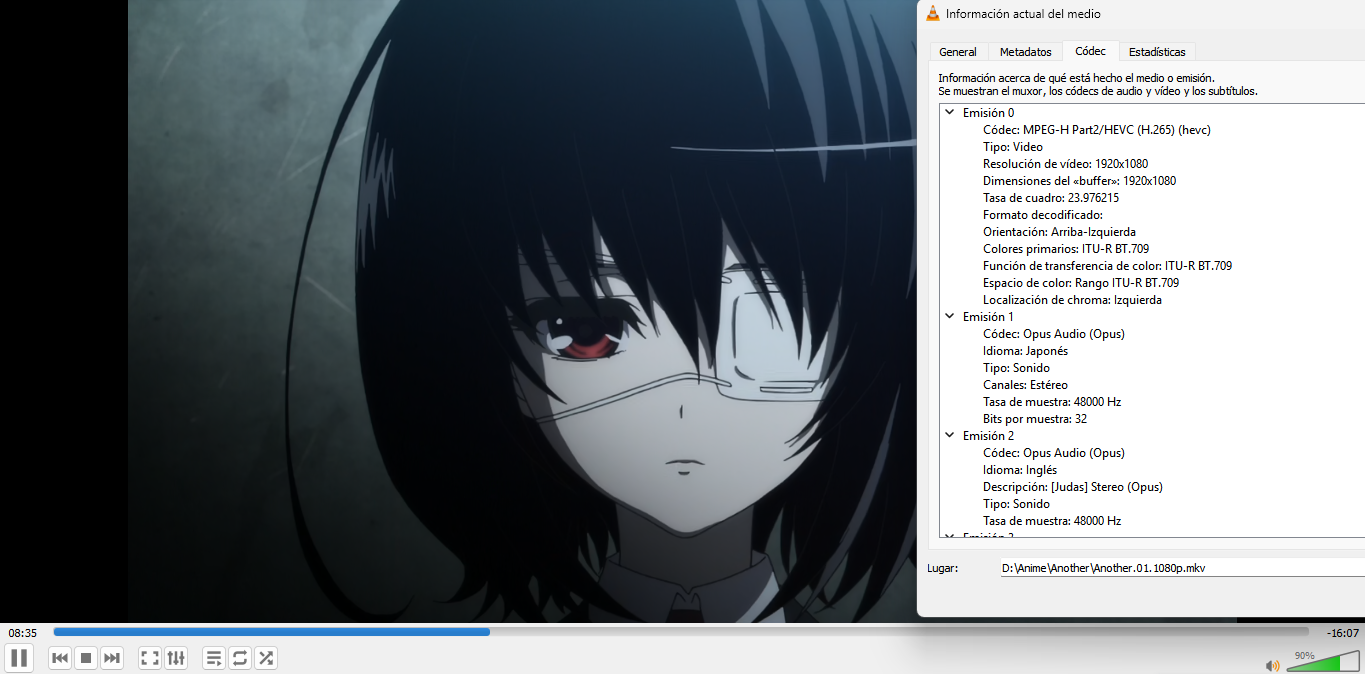Collapse the Emisión 2 tree node
The height and width of the screenshot is (674, 1365).
(949, 436)
